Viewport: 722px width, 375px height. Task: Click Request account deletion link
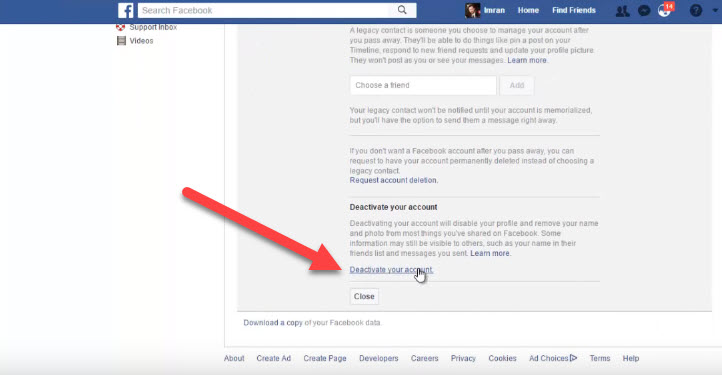coord(393,180)
